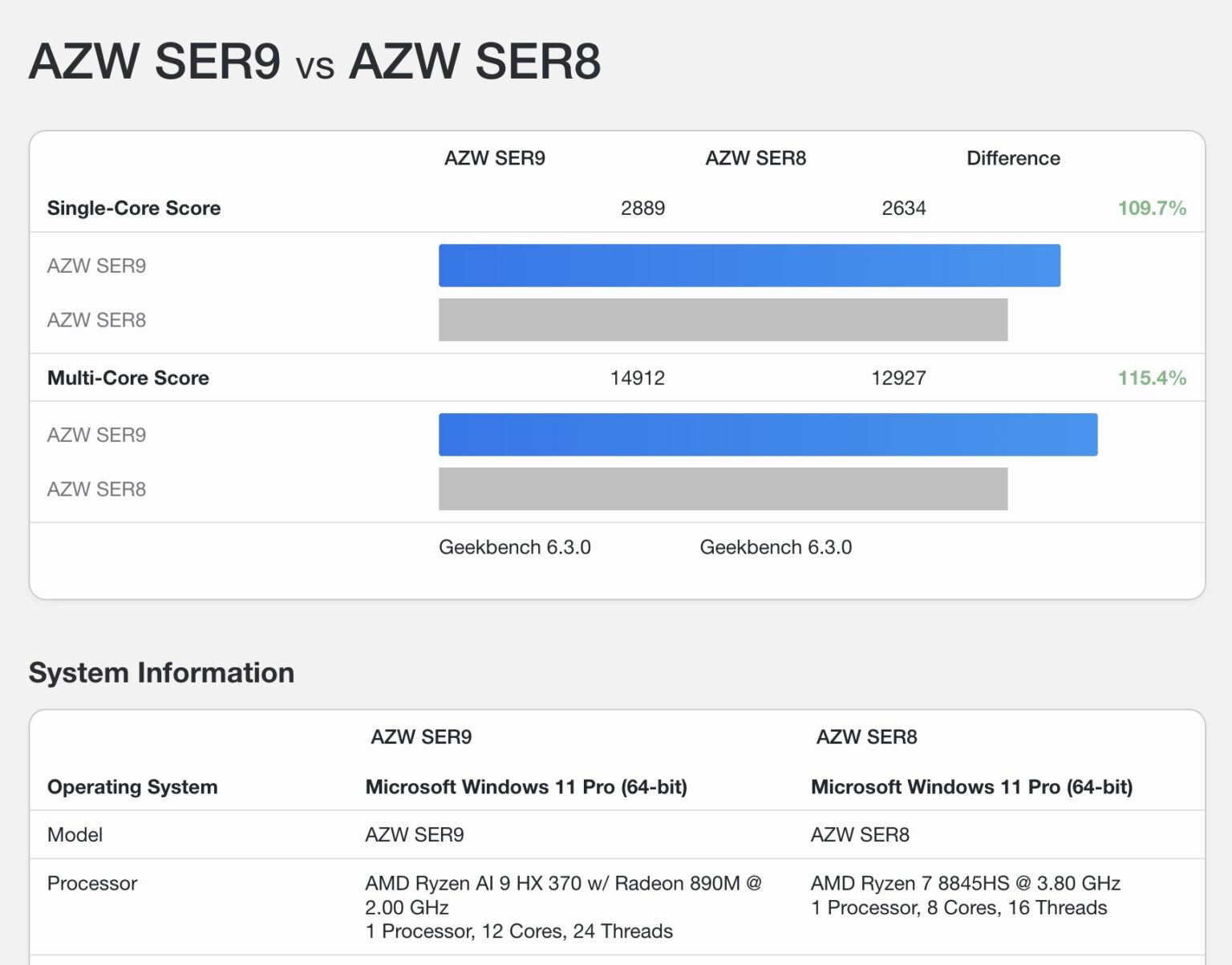This screenshot has width=1232, height=965.
Task: Click the Difference column header
Action: click(1013, 158)
